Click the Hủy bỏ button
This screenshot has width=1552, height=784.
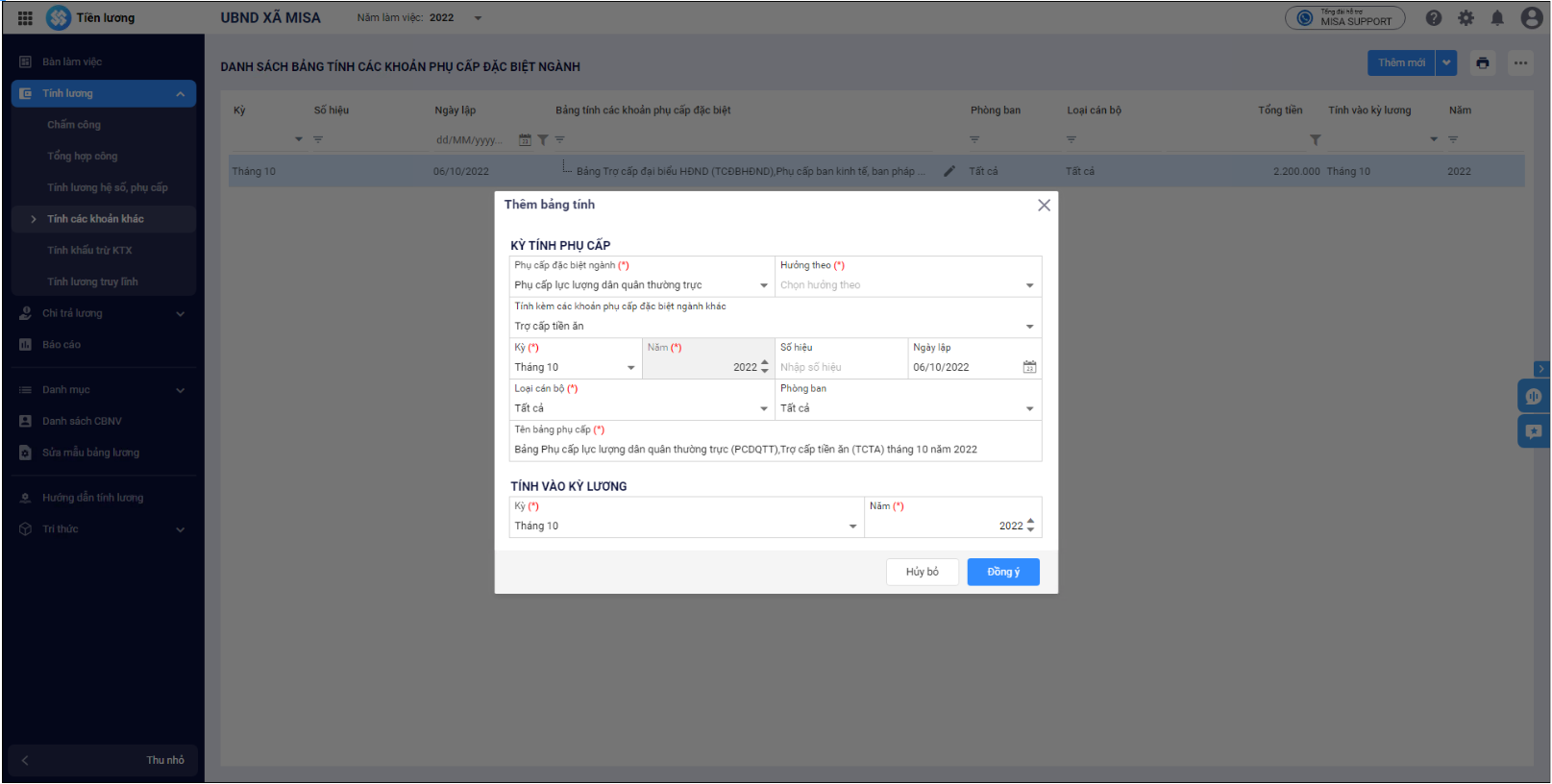tap(923, 572)
